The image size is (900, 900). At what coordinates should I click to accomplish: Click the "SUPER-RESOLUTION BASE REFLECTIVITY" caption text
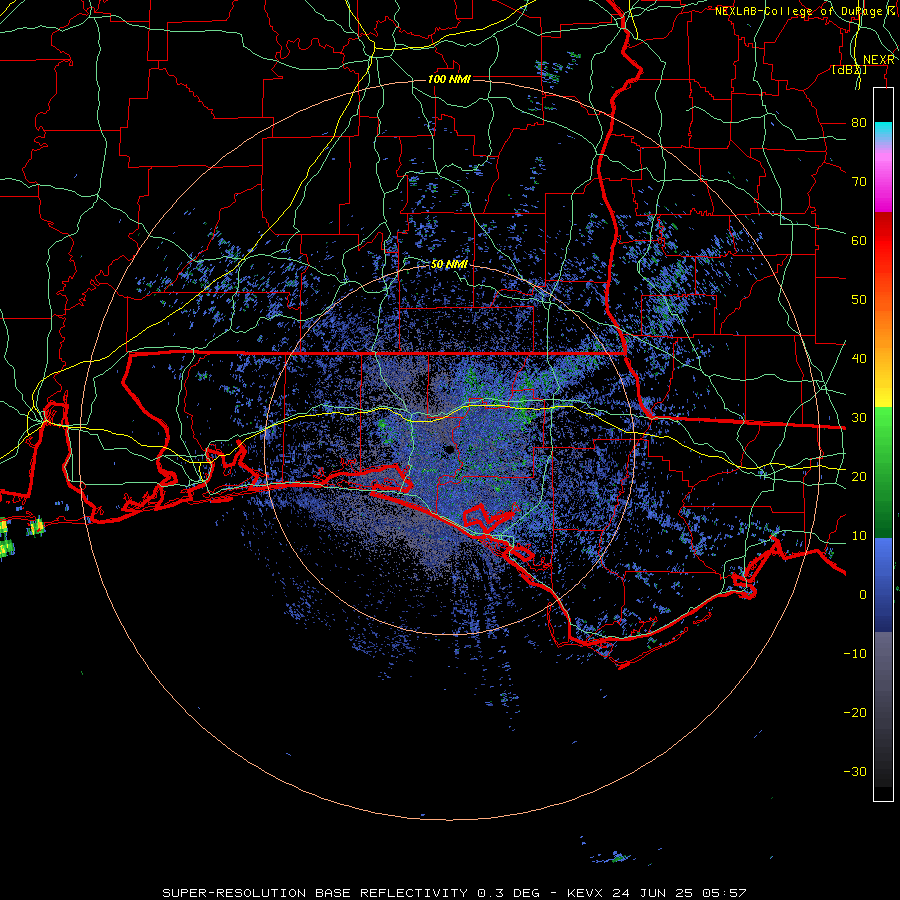tap(315, 893)
